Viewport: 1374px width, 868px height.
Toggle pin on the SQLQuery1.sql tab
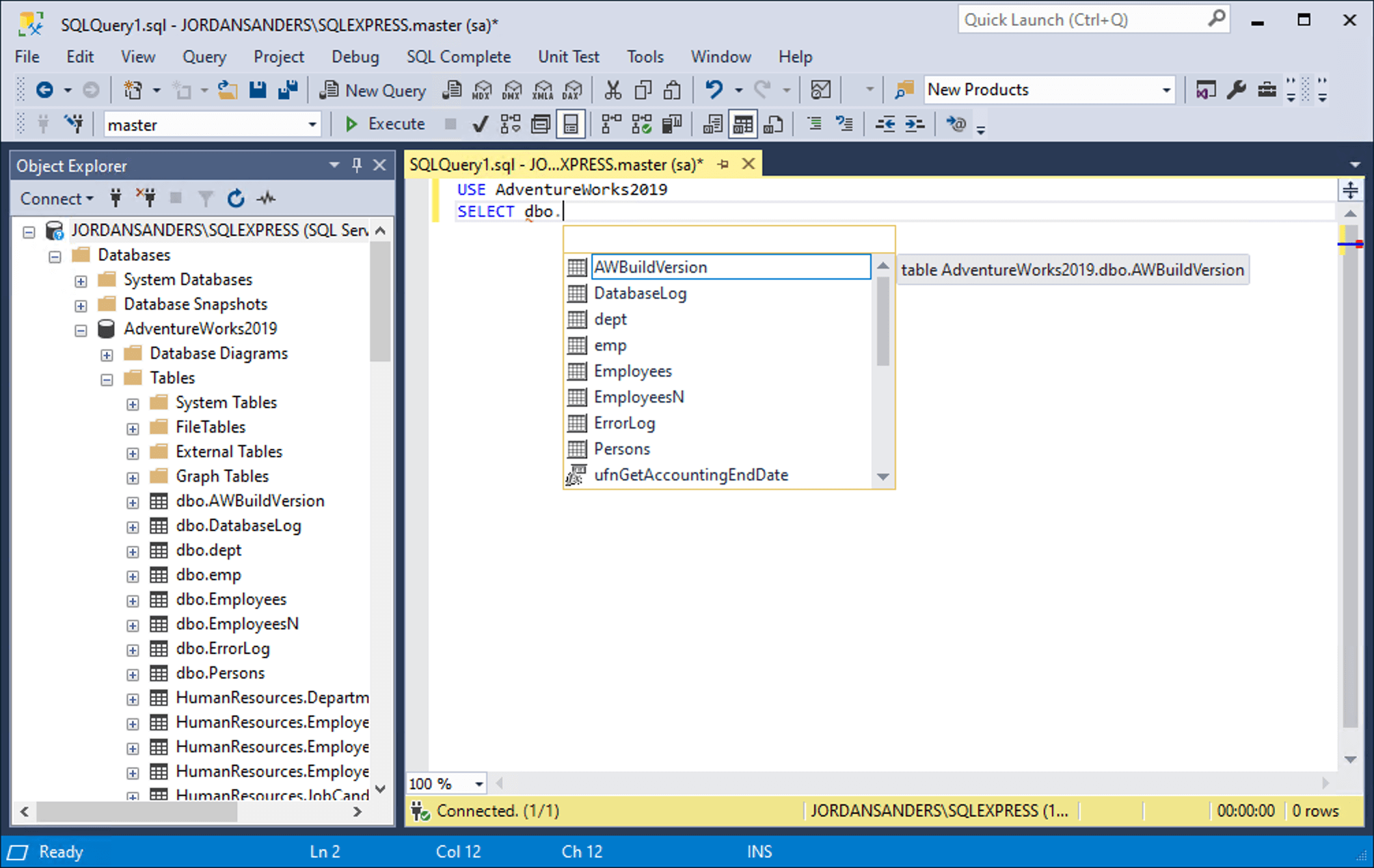723,165
